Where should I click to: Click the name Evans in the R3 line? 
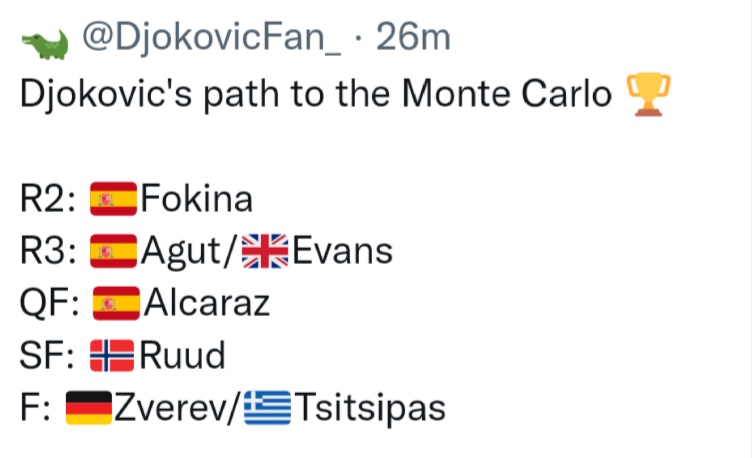point(342,252)
